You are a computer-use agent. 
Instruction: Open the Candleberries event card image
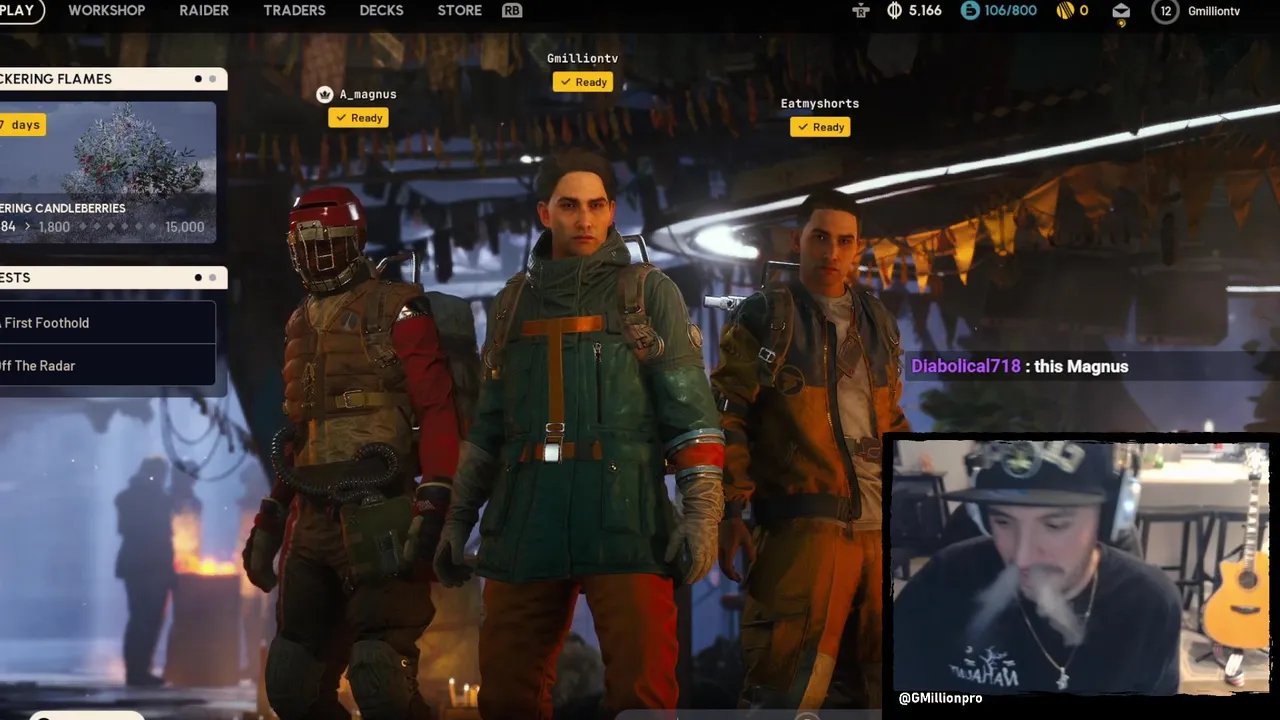(107, 172)
